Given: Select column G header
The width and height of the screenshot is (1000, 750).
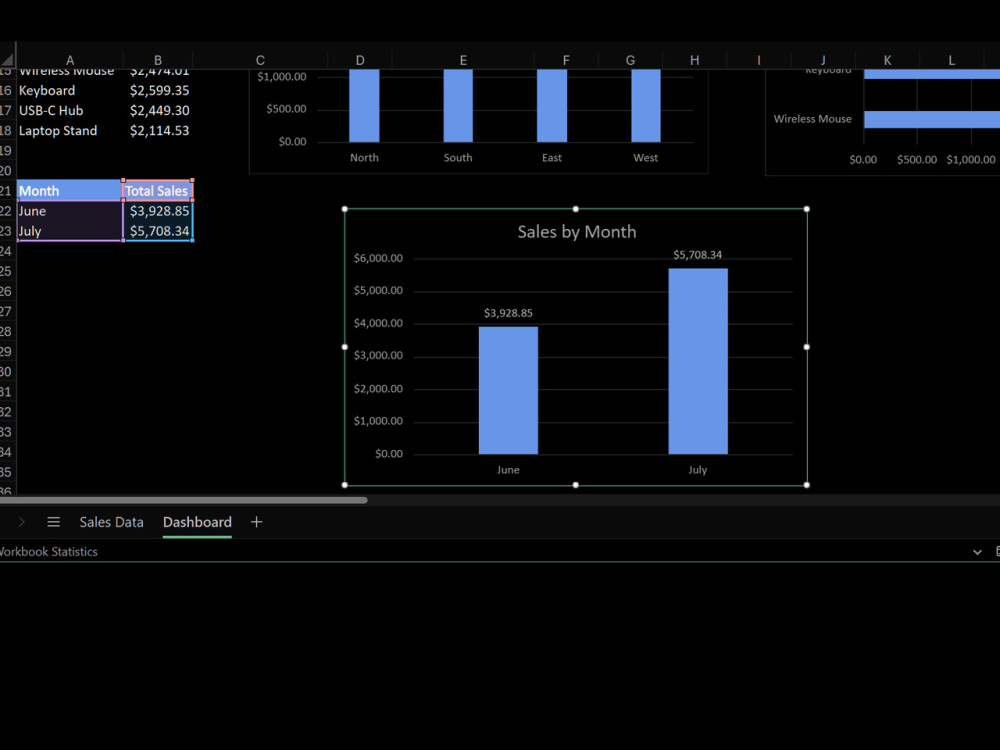Looking at the screenshot, I should point(630,60).
